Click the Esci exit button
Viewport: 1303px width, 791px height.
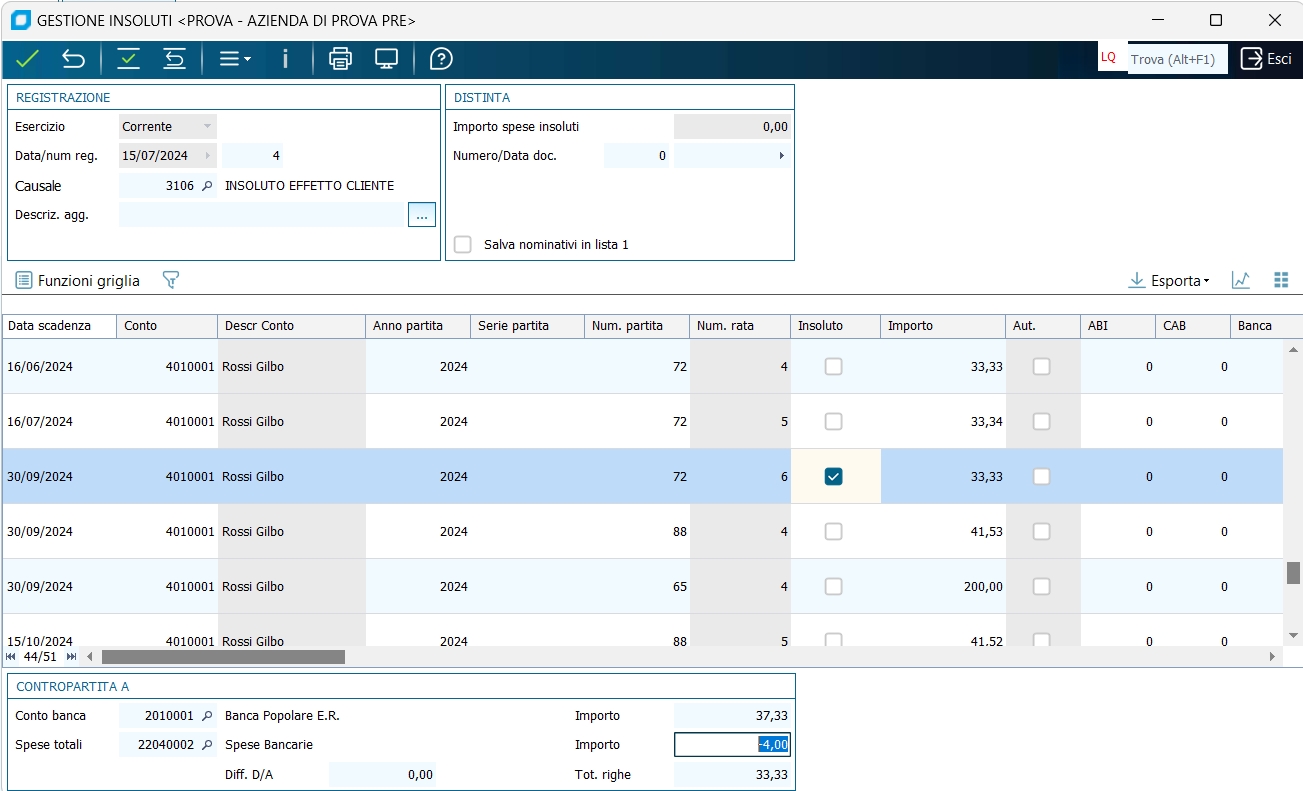click(1266, 59)
